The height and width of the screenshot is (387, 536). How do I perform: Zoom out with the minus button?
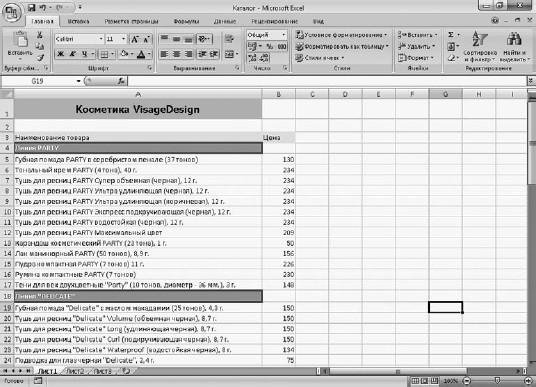[467, 380]
